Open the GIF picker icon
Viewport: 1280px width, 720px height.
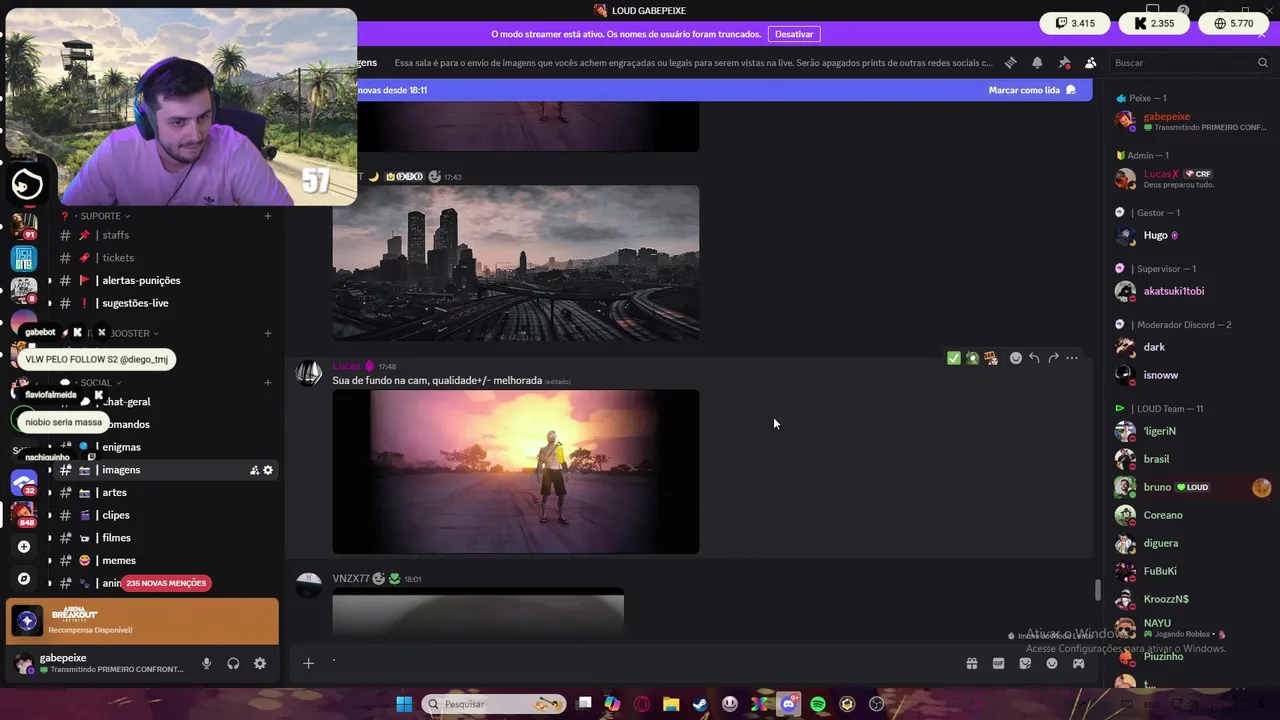998,664
